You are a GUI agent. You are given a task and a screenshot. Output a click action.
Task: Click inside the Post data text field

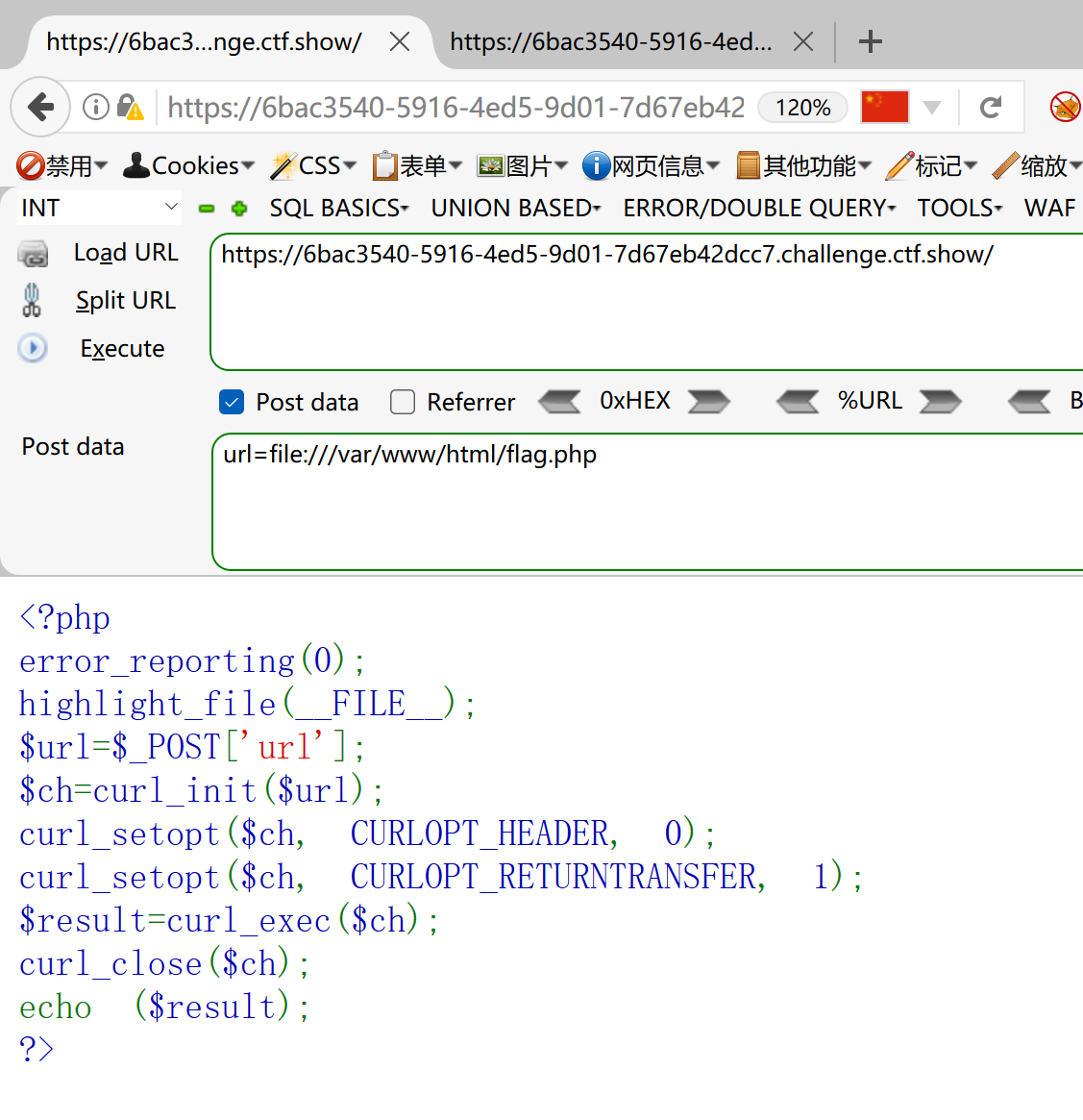(644, 501)
